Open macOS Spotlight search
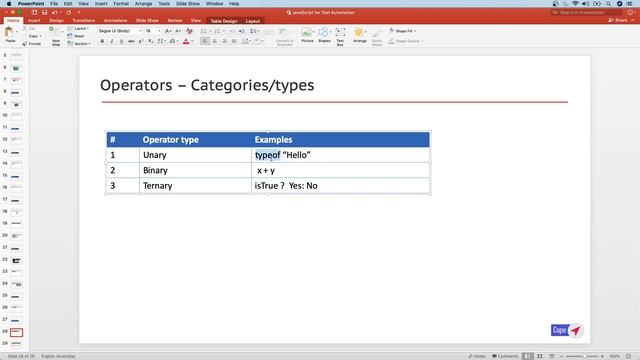The width and height of the screenshot is (640, 360). tap(608, 4)
